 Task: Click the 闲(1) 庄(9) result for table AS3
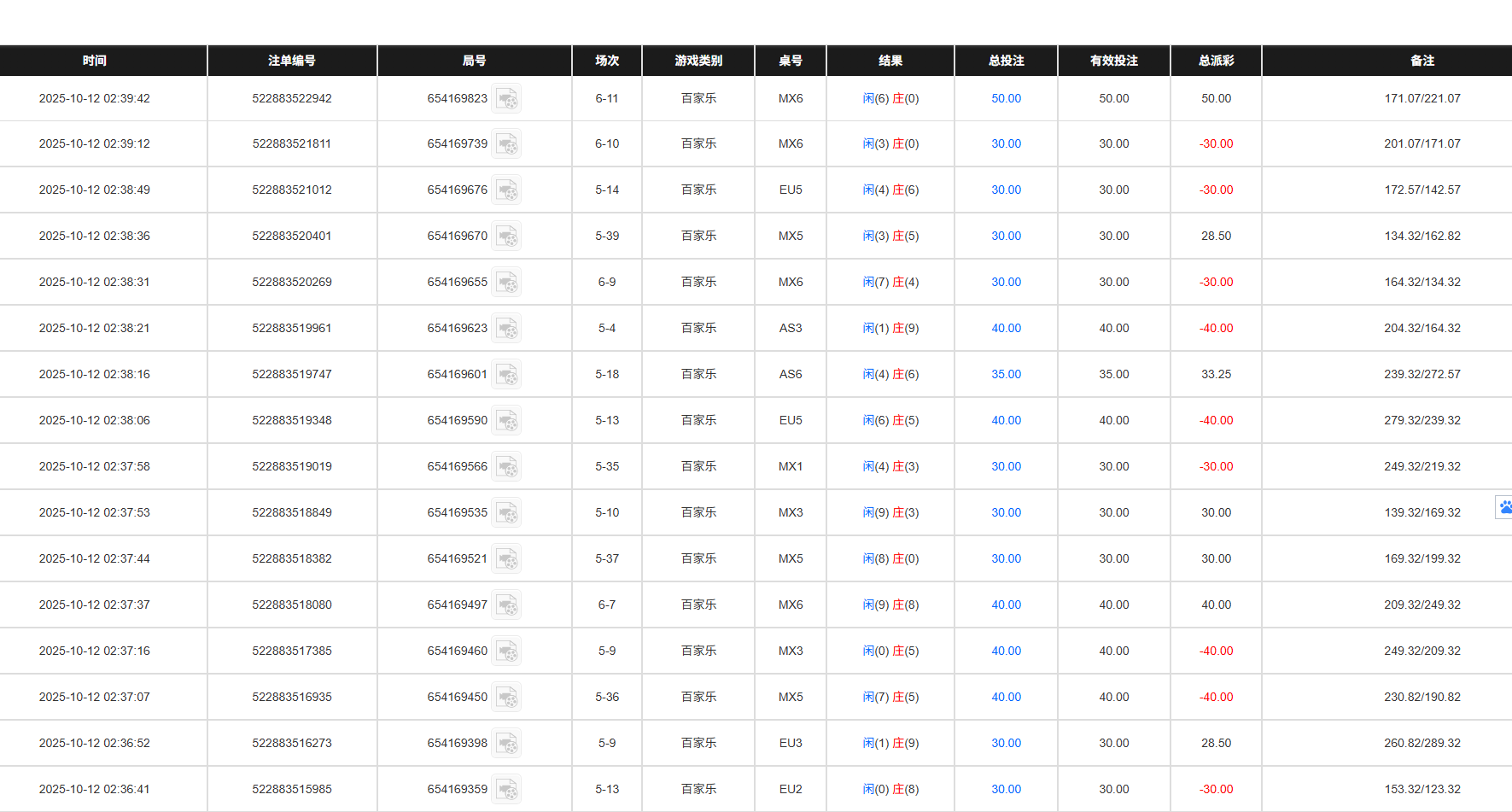pos(890,328)
